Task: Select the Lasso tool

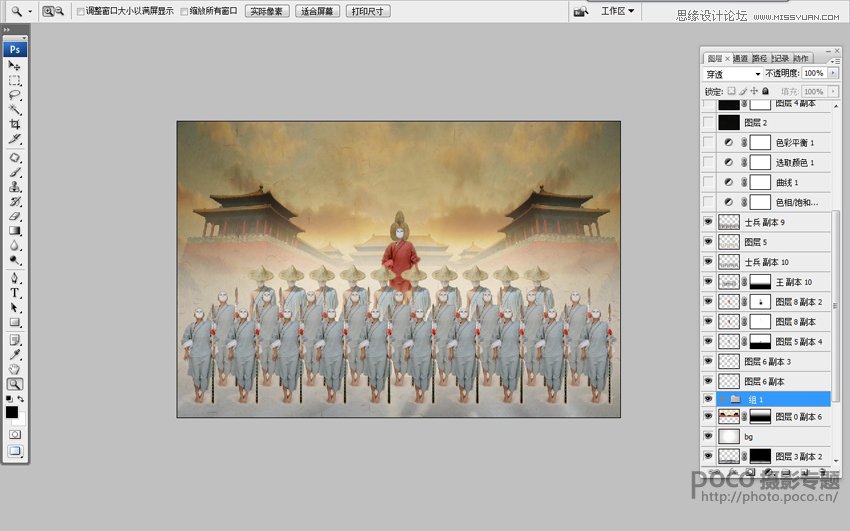Action: (15, 95)
